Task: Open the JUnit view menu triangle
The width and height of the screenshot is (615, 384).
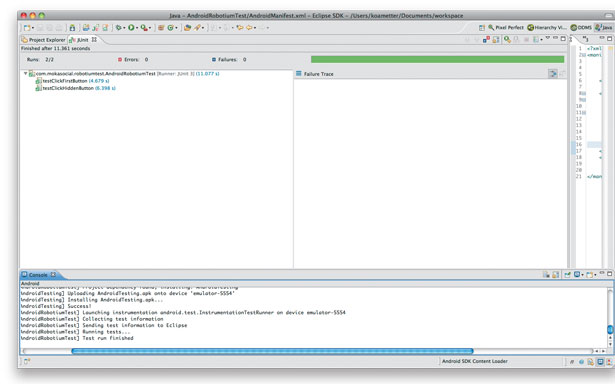Action: click(548, 37)
